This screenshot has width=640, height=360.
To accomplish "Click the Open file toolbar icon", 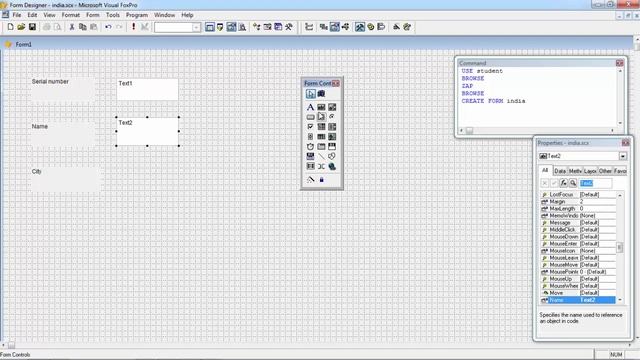I will point(21,27).
